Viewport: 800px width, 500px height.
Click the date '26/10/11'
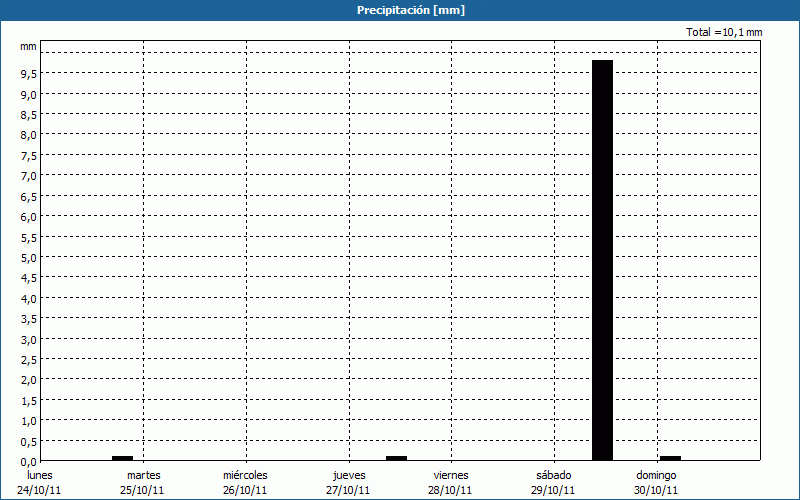pyautogui.click(x=245, y=490)
